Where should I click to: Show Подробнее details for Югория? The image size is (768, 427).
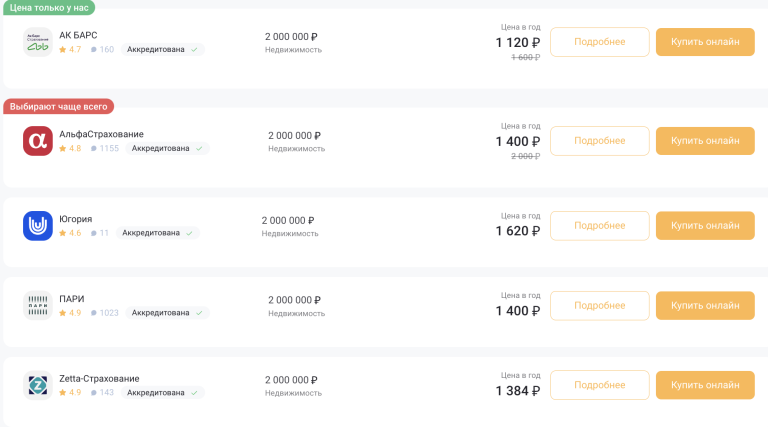[x=600, y=226]
